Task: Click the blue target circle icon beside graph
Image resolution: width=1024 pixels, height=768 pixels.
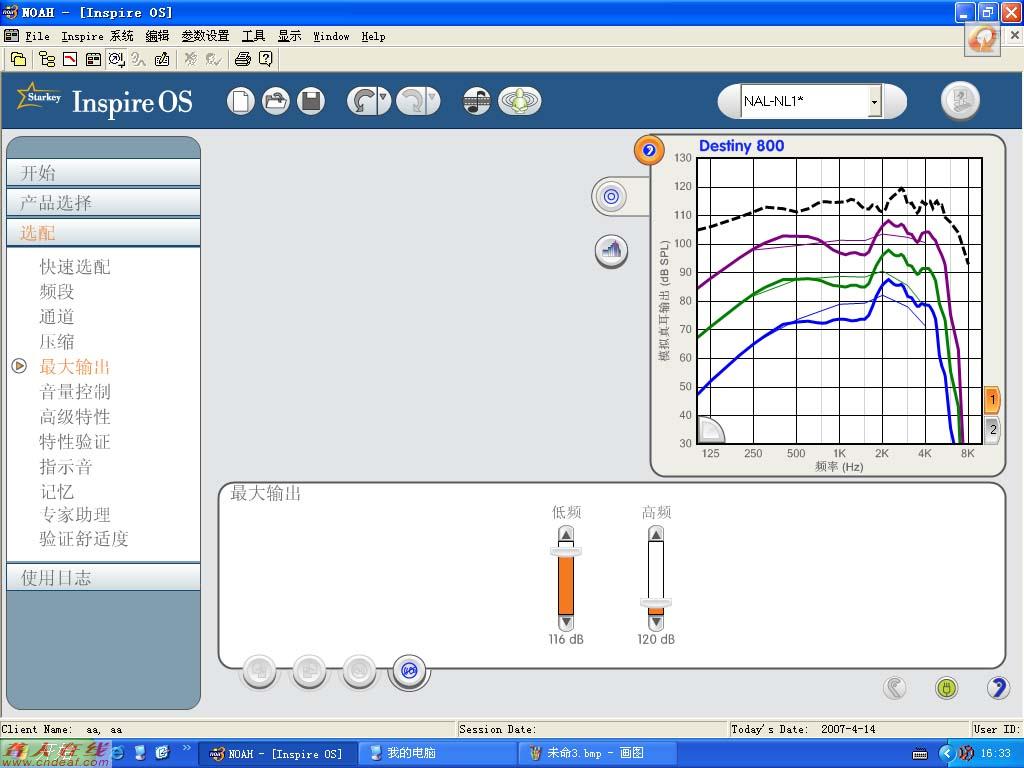Action: (x=611, y=196)
